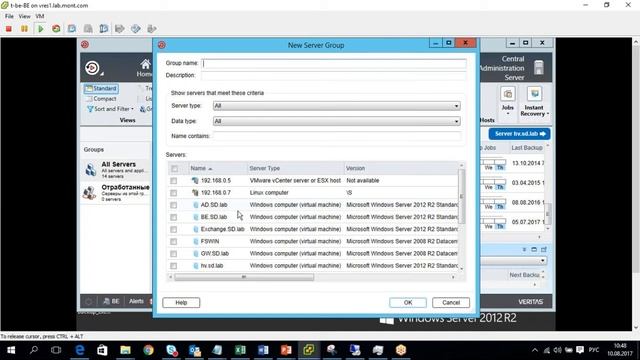Open PowerPoint from the taskbar

tap(286, 350)
